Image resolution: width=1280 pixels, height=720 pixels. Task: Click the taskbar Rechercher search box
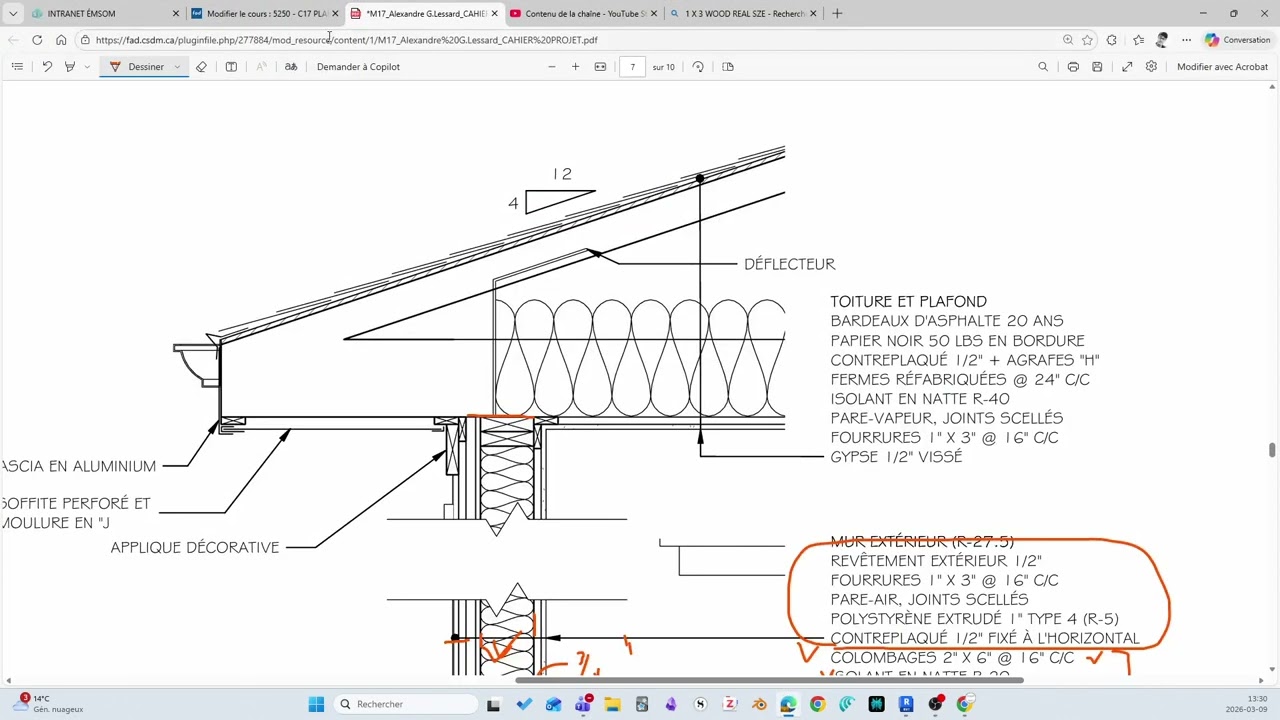click(407, 704)
